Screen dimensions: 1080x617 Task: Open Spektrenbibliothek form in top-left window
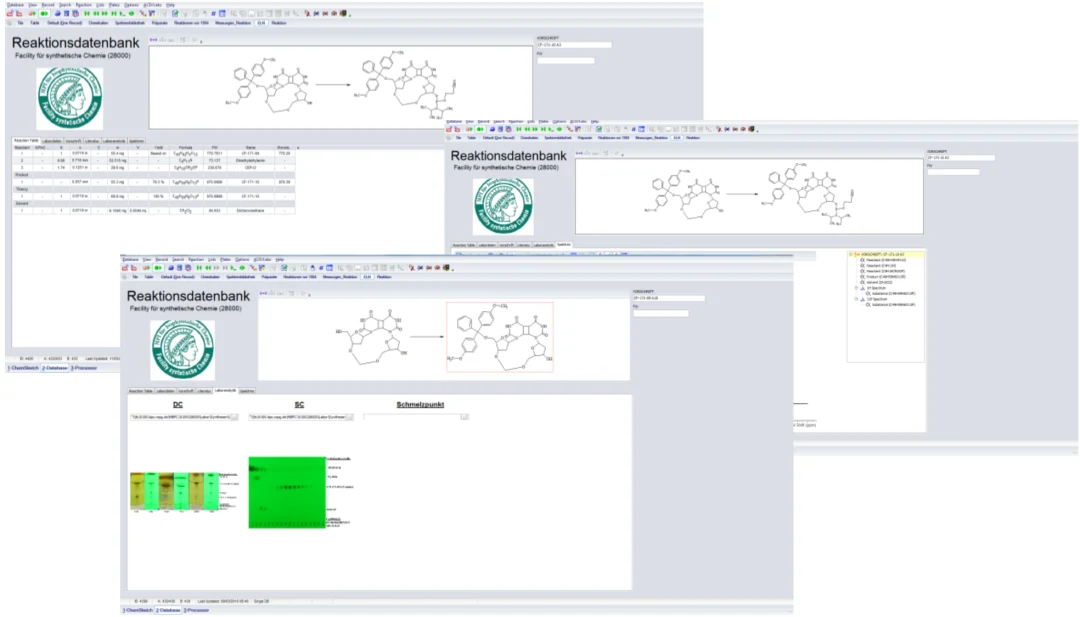coord(130,23)
